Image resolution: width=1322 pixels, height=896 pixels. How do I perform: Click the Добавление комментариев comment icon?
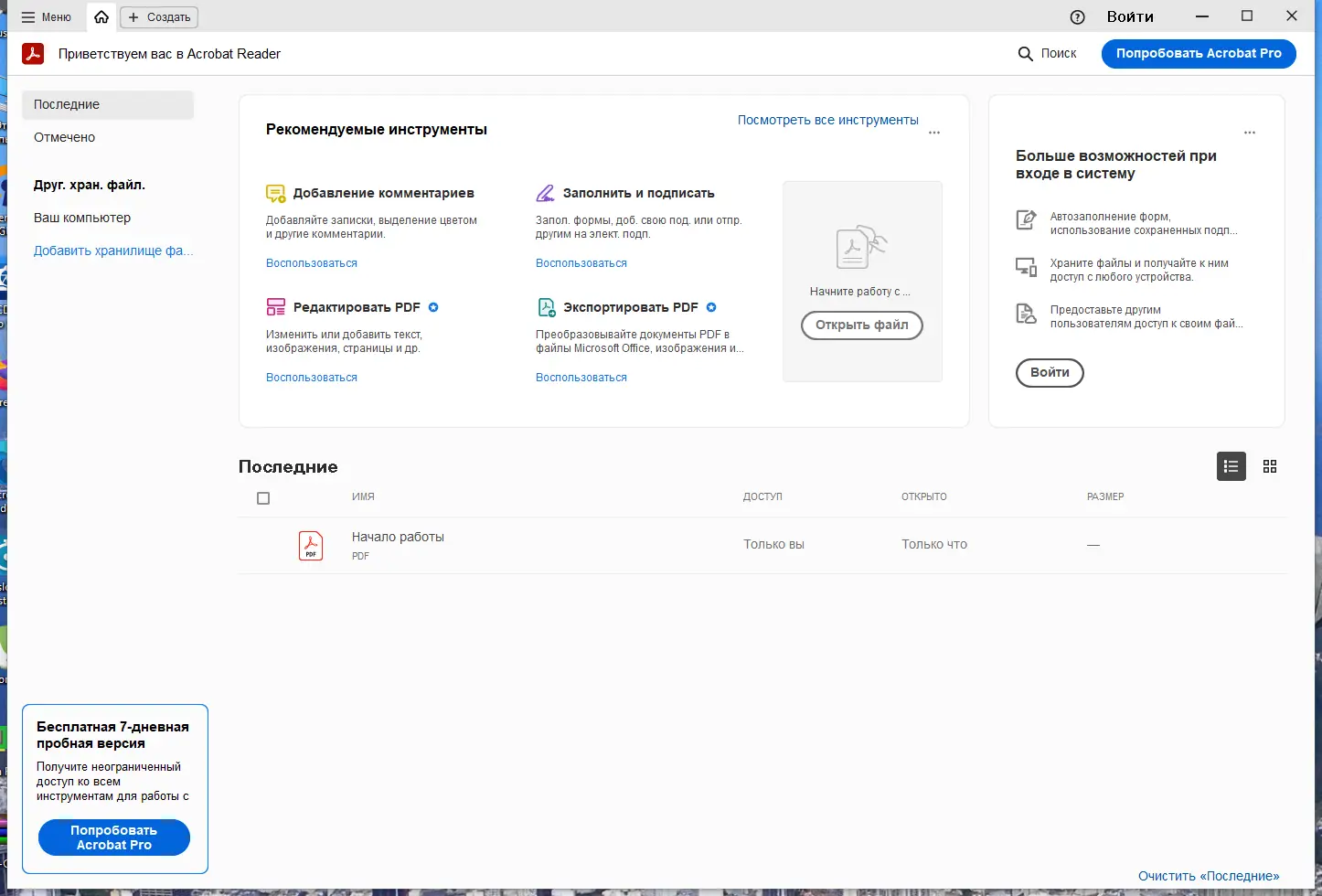tap(275, 193)
